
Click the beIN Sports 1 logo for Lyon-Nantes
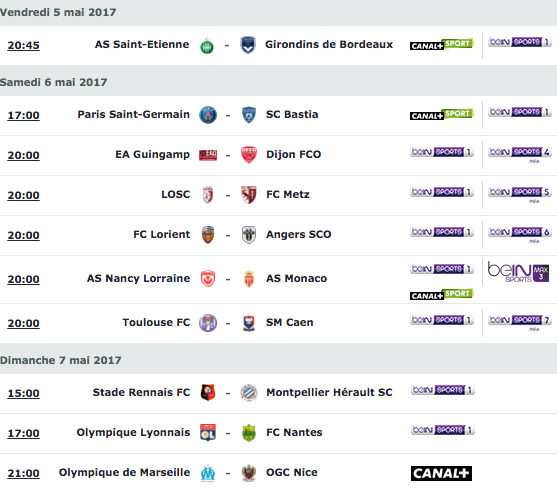click(443, 430)
